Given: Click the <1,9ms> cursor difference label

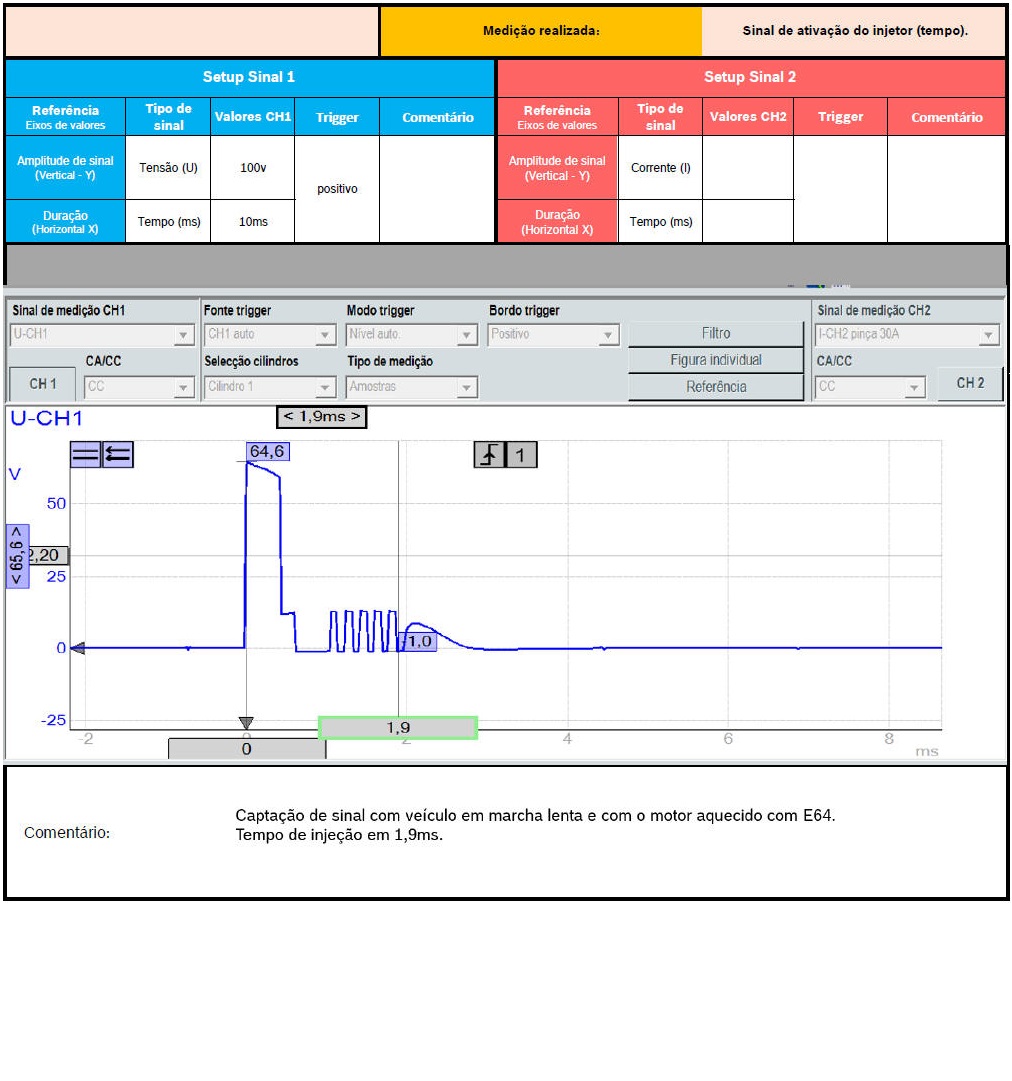Looking at the screenshot, I should 322,416.
